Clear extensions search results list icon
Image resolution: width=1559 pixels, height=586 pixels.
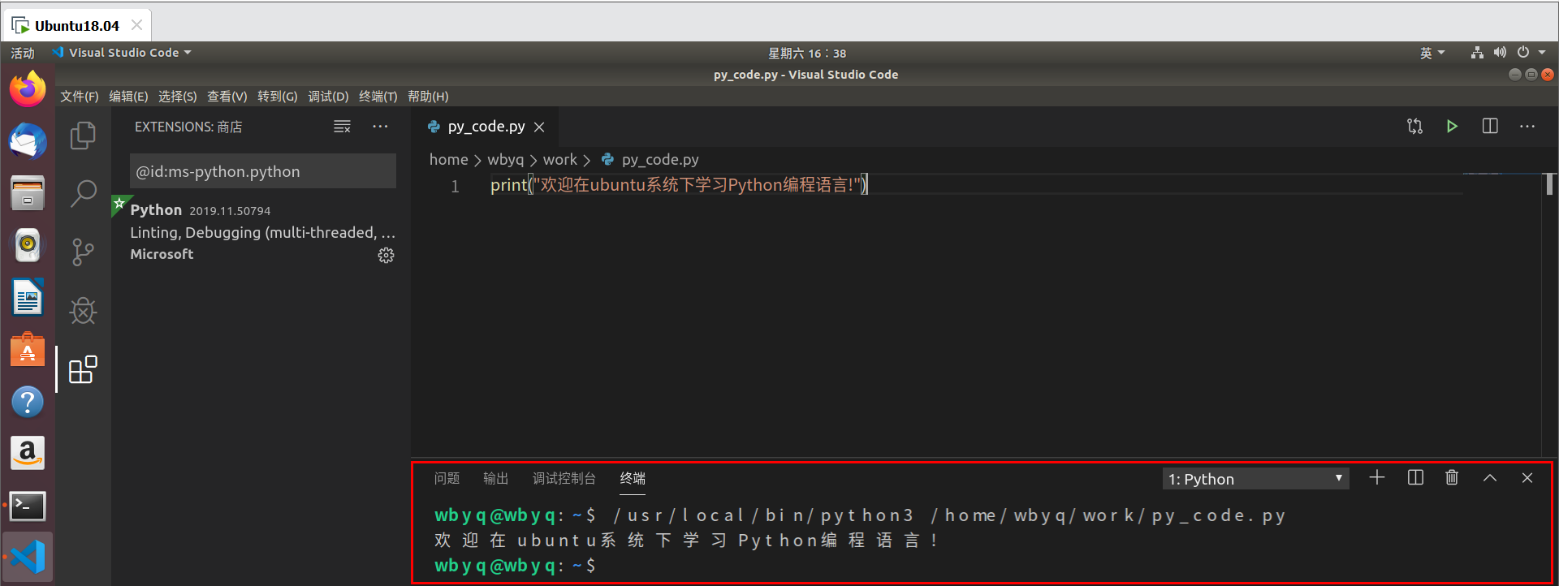pyautogui.click(x=342, y=127)
